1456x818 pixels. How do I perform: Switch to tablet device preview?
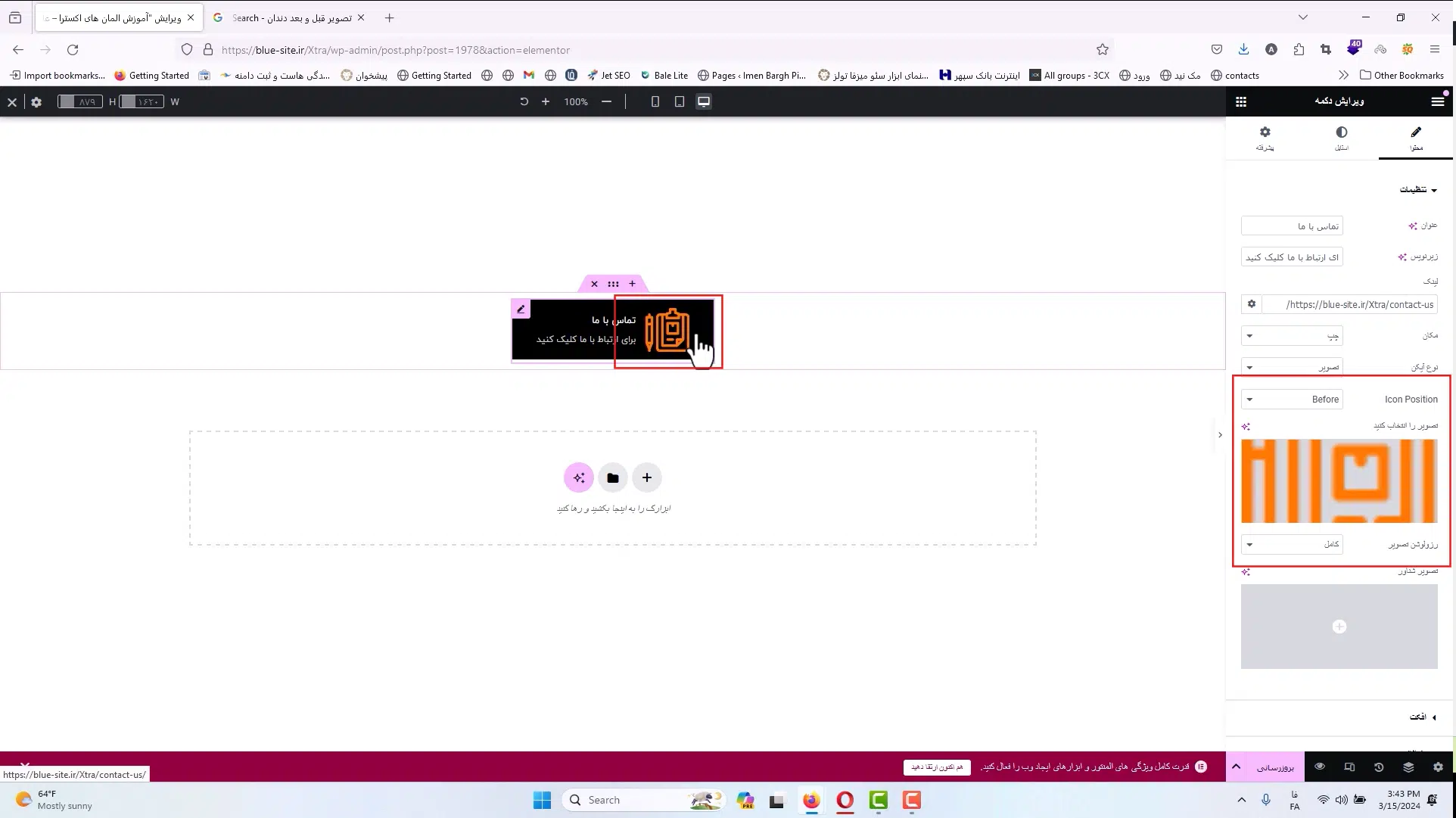pos(680,101)
